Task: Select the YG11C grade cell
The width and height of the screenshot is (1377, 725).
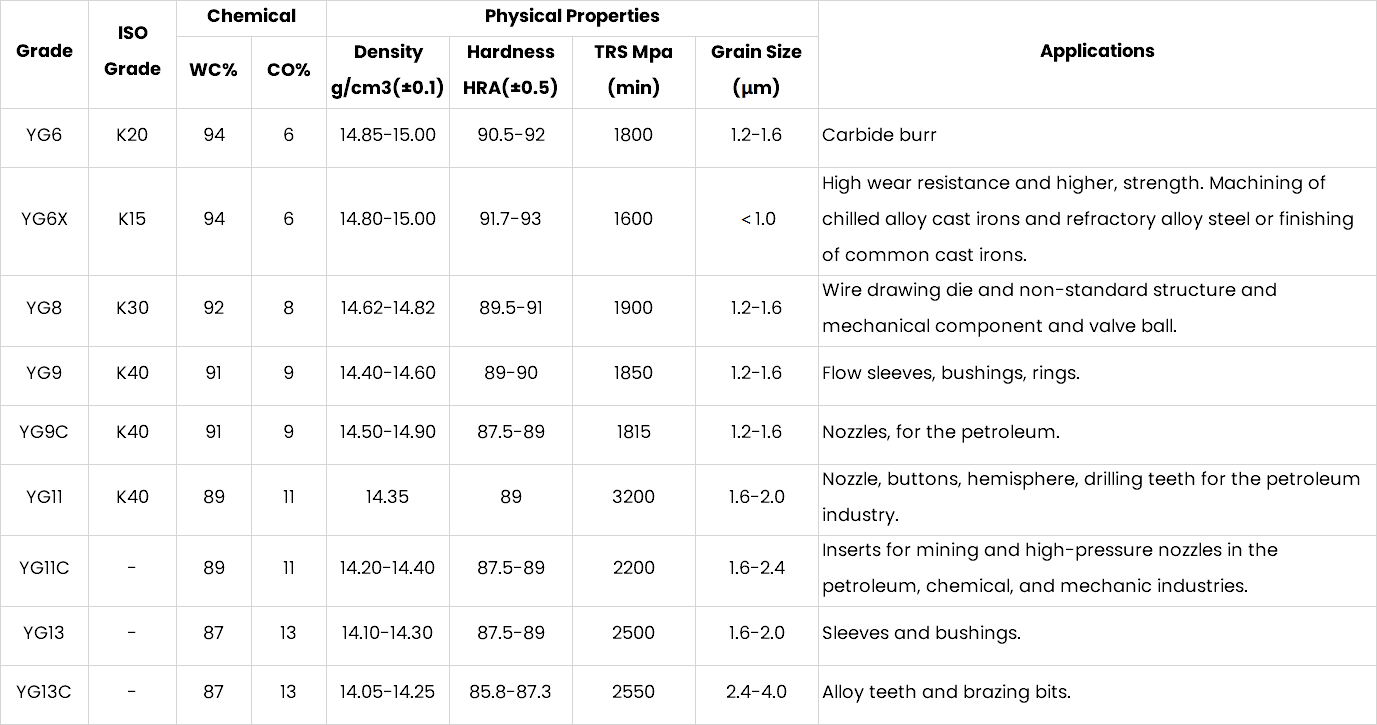Action: [x=44, y=568]
